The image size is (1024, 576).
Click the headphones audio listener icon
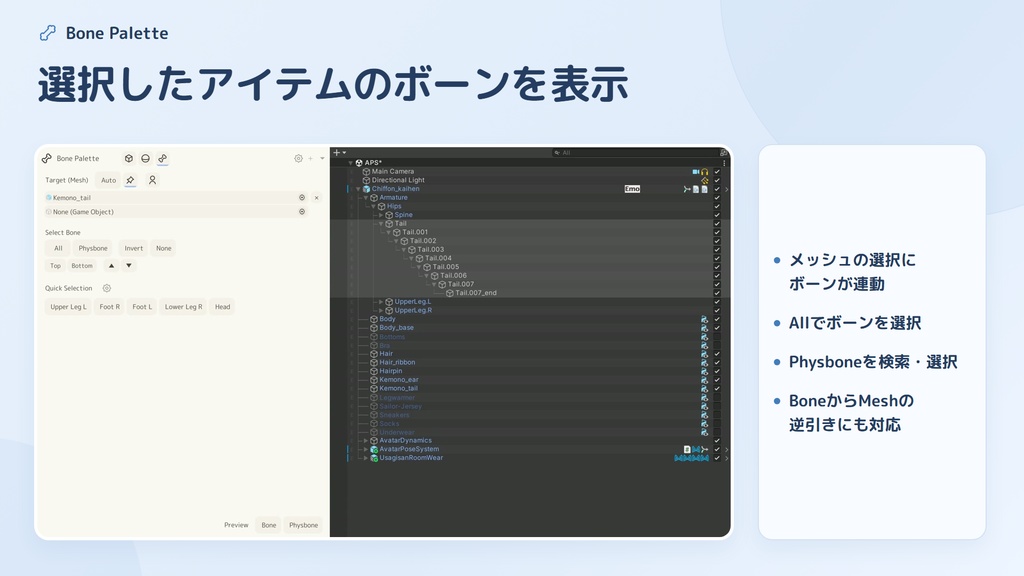click(705, 172)
